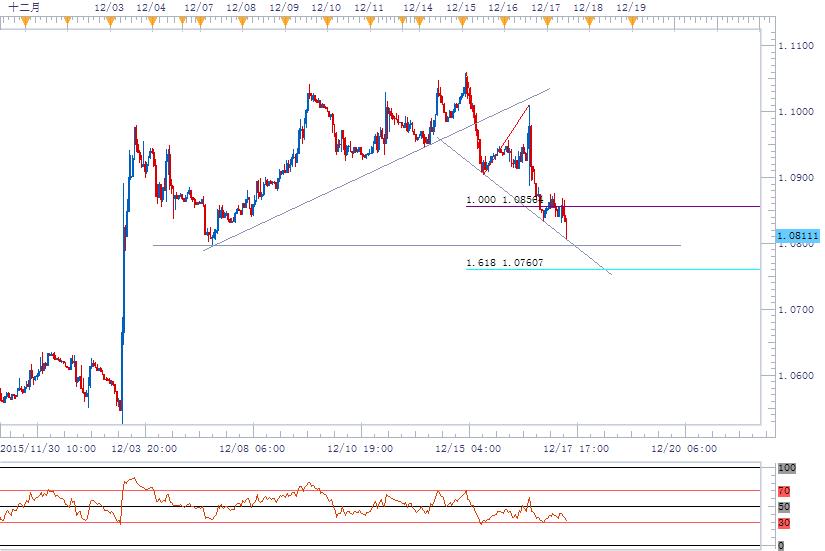Click the orange marker below the 12/03 date

click(x=110, y=22)
